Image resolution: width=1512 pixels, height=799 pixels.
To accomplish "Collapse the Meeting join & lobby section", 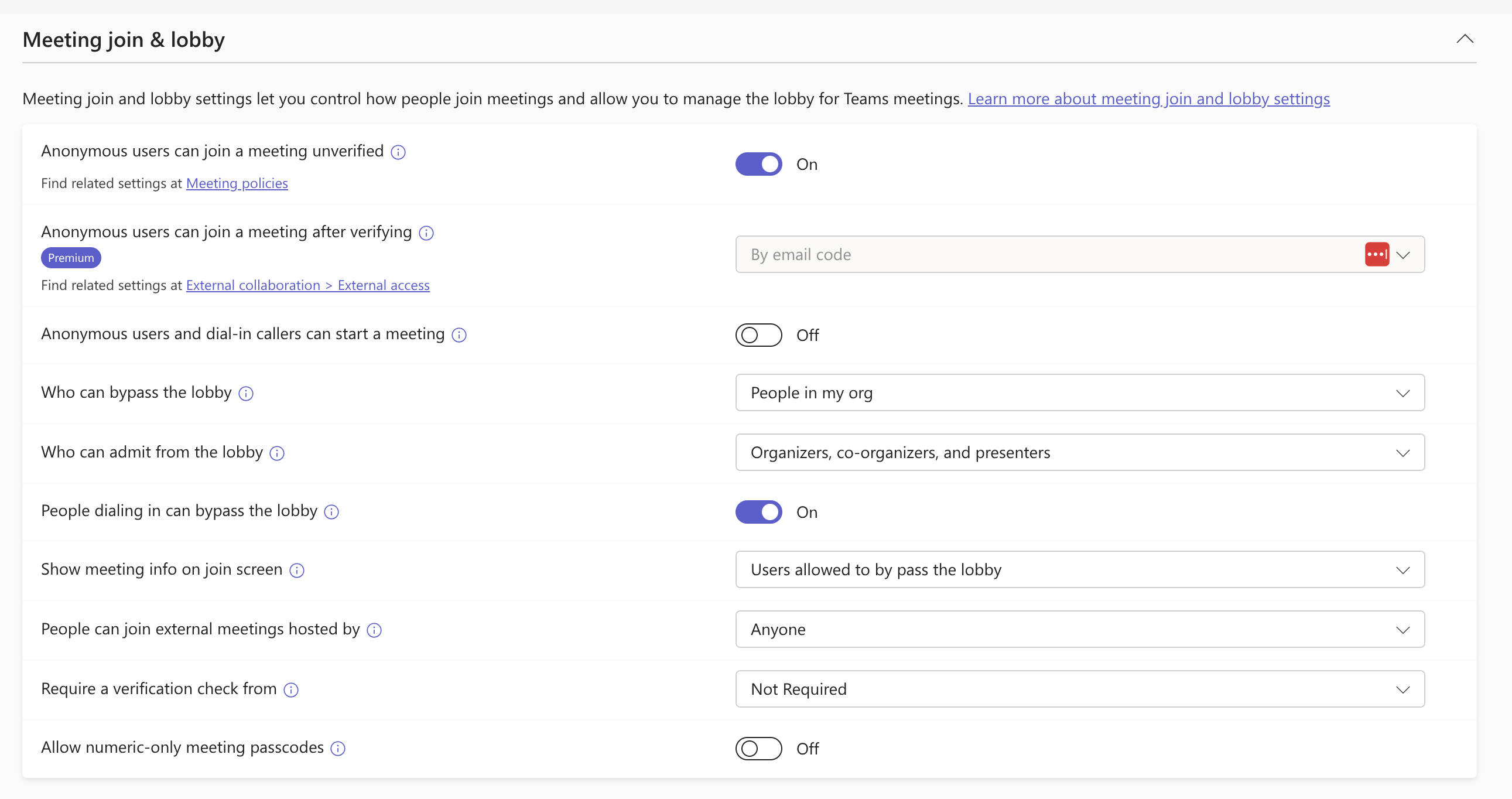I will [1465, 39].
